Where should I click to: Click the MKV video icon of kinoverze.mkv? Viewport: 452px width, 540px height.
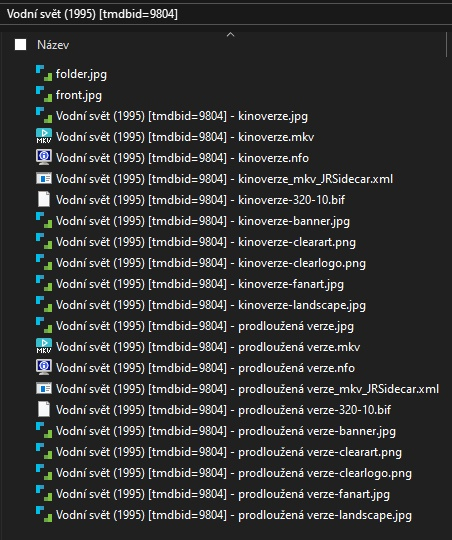pyautogui.click(x=44, y=136)
